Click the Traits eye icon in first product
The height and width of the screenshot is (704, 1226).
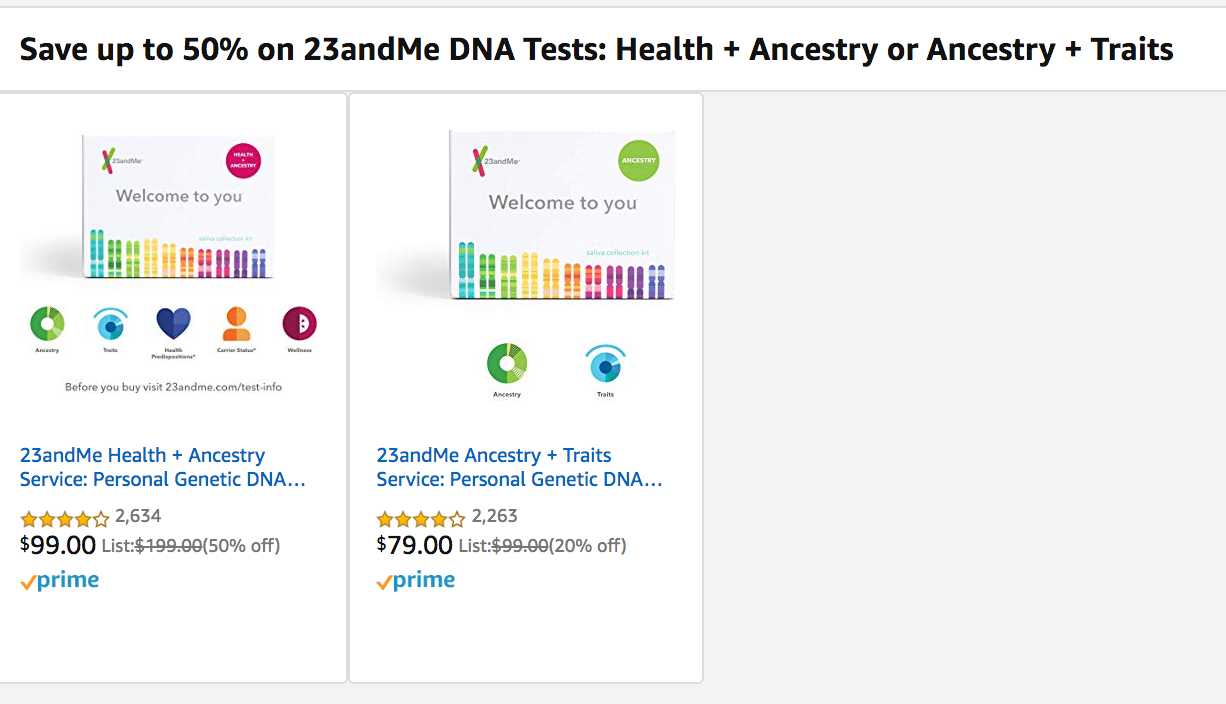(110, 324)
